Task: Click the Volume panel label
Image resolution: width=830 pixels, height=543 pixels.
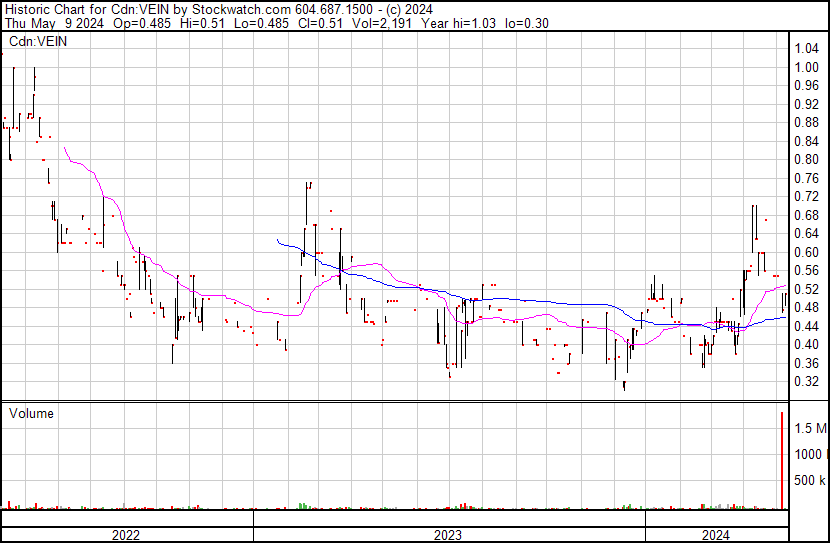Action: [x=31, y=413]
